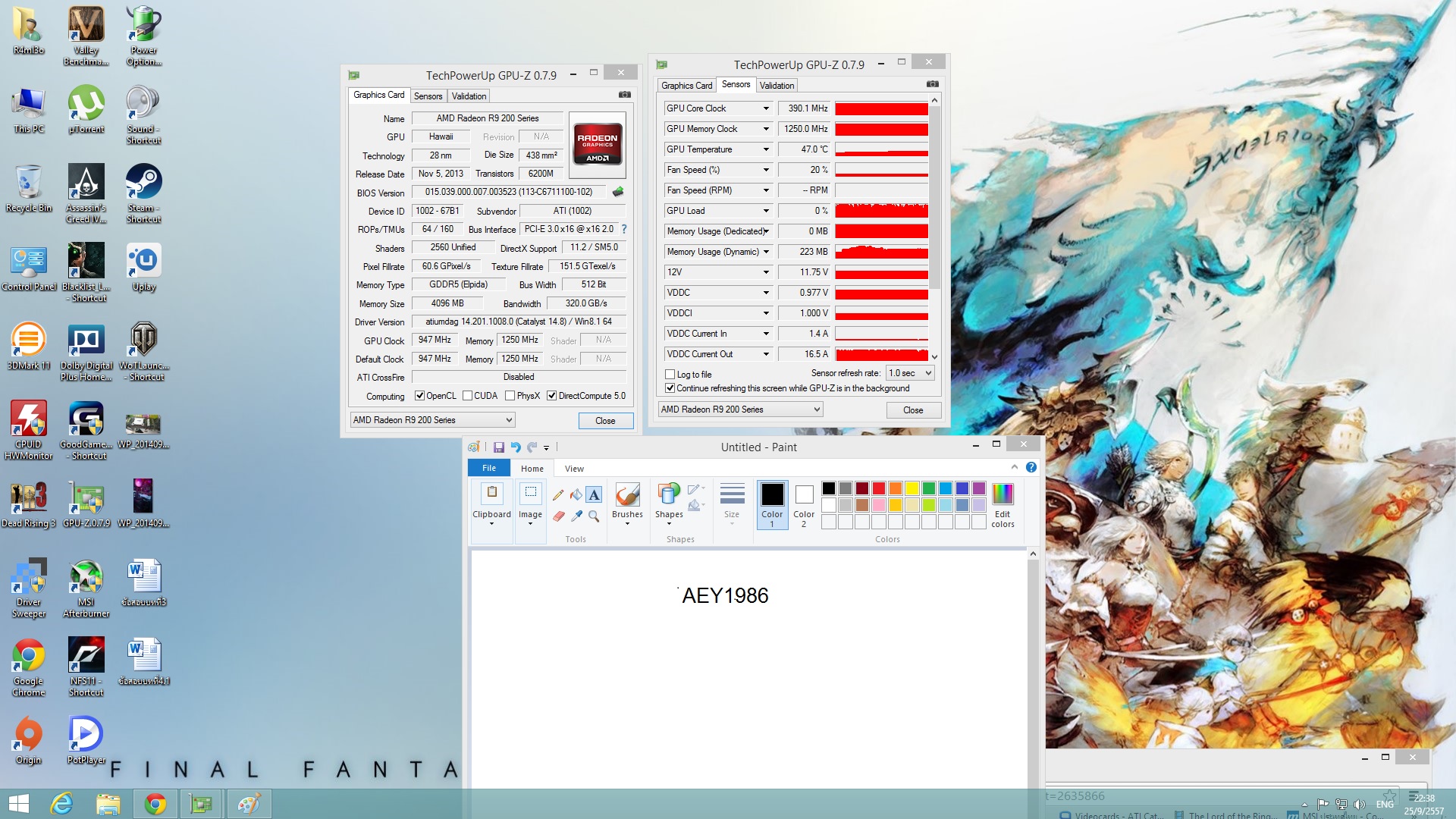Toggle the CUDA checkbox

point(468,396)
